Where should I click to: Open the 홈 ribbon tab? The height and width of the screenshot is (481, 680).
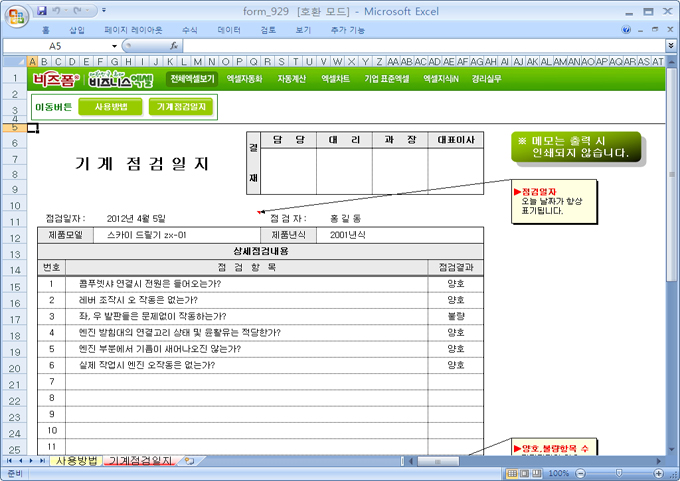[46, 30]
